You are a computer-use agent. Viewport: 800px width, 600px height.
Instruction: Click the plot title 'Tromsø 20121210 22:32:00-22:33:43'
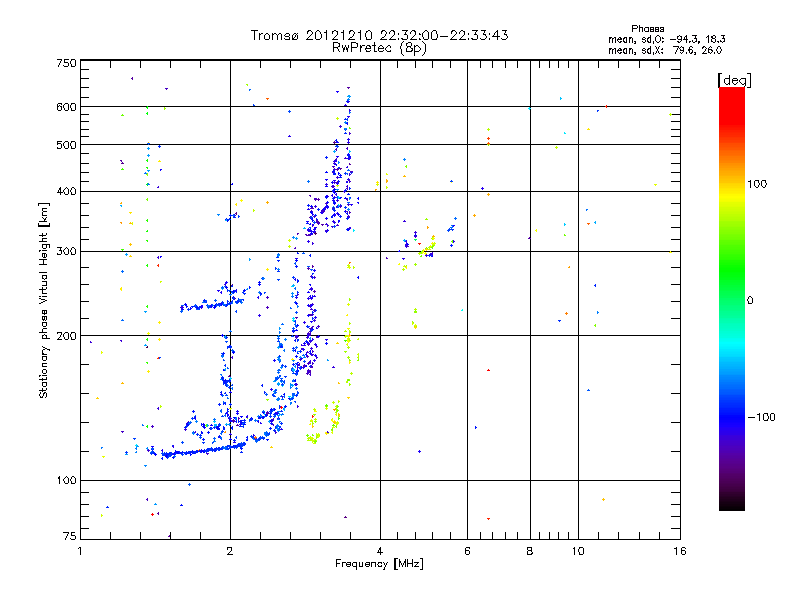[379, 35]
